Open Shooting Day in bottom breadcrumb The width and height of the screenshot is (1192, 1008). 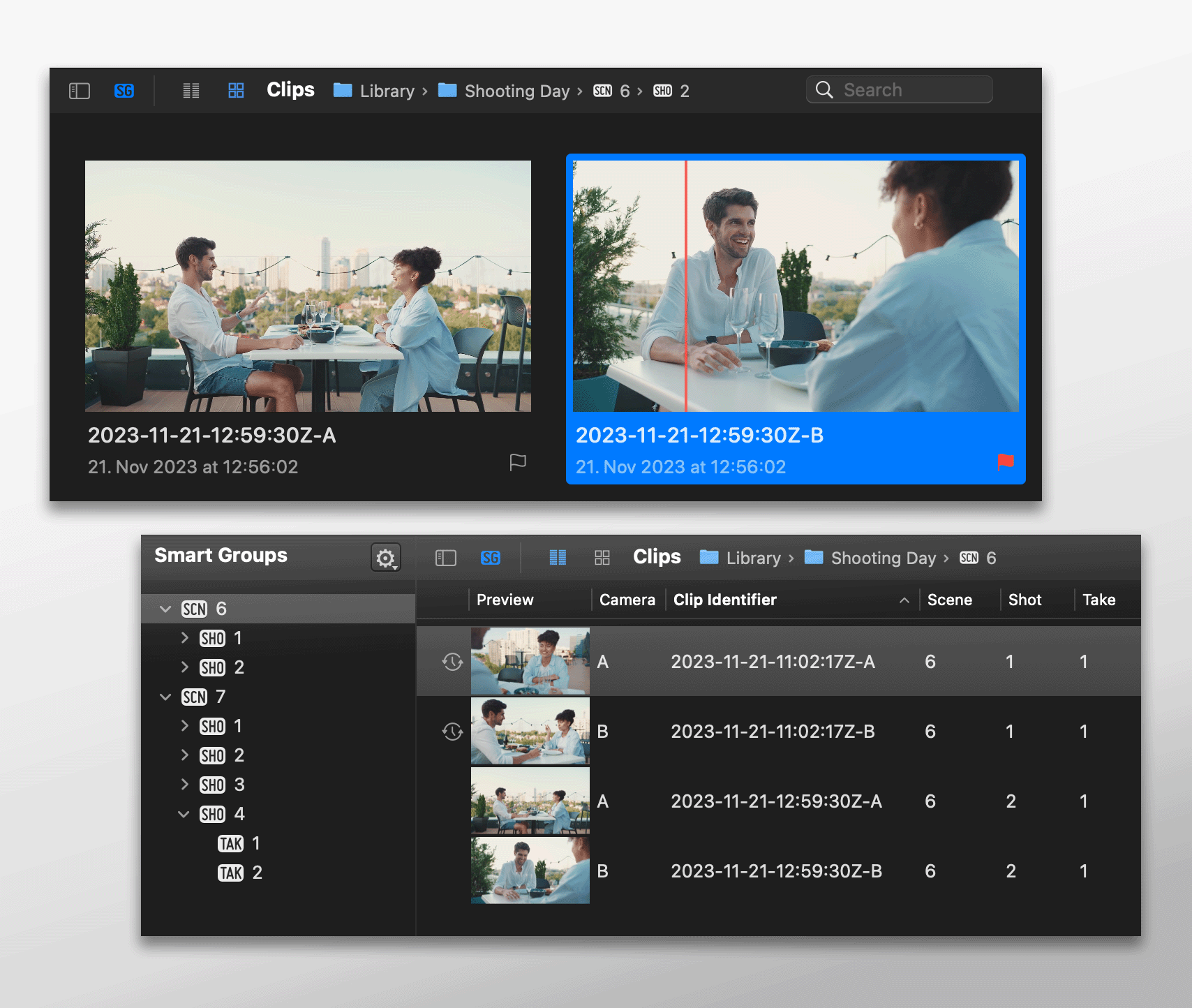870,558
